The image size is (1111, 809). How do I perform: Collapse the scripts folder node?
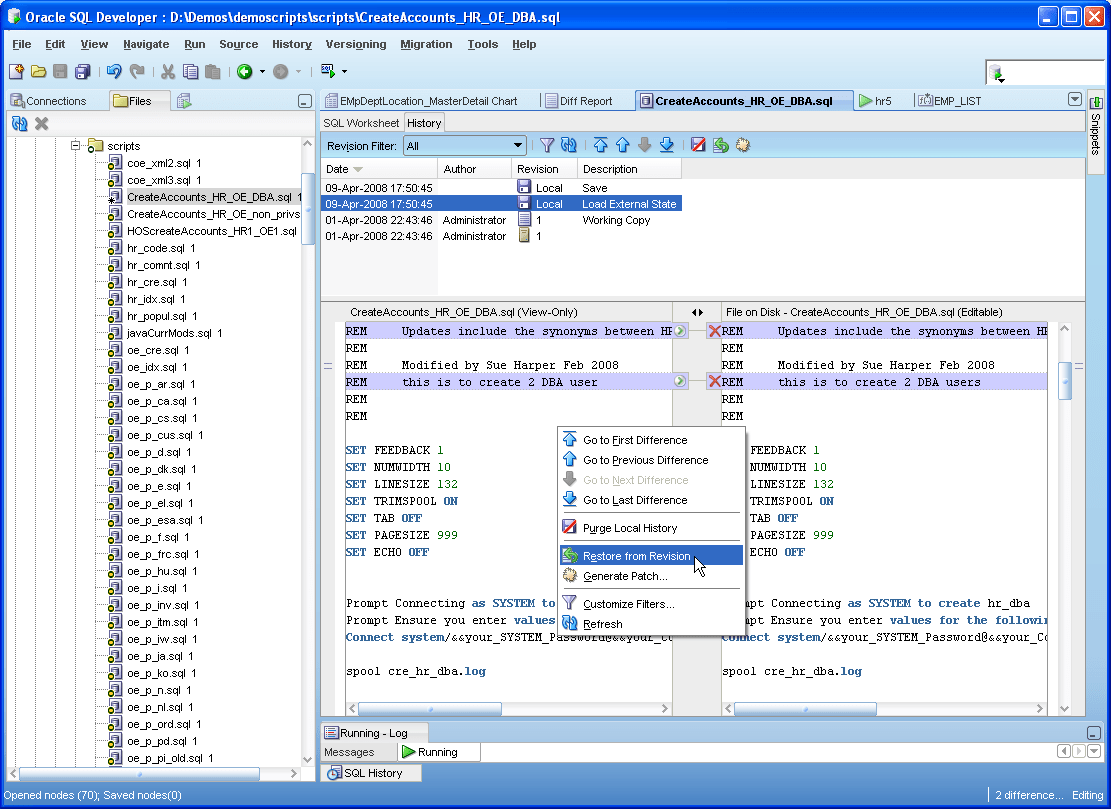[x=75, y=145]
